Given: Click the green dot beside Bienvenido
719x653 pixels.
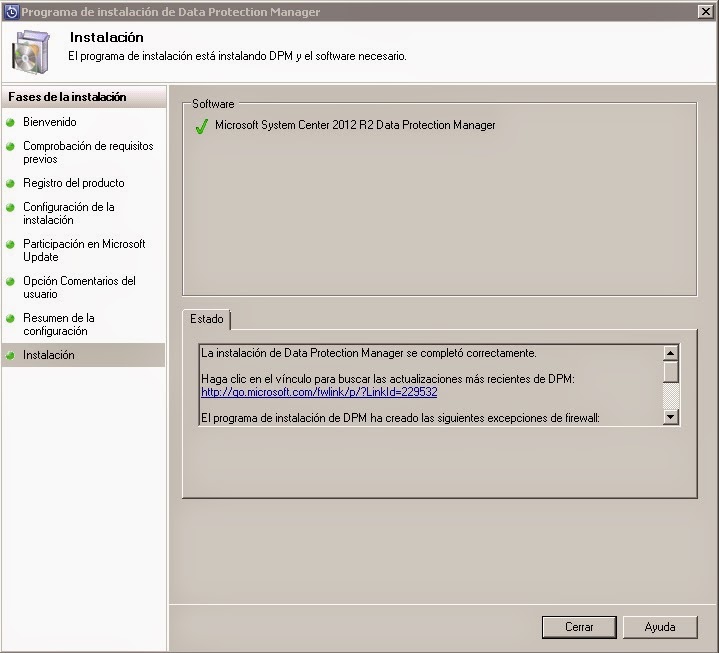Looking at the screenshot, I should tap(10, 122).
